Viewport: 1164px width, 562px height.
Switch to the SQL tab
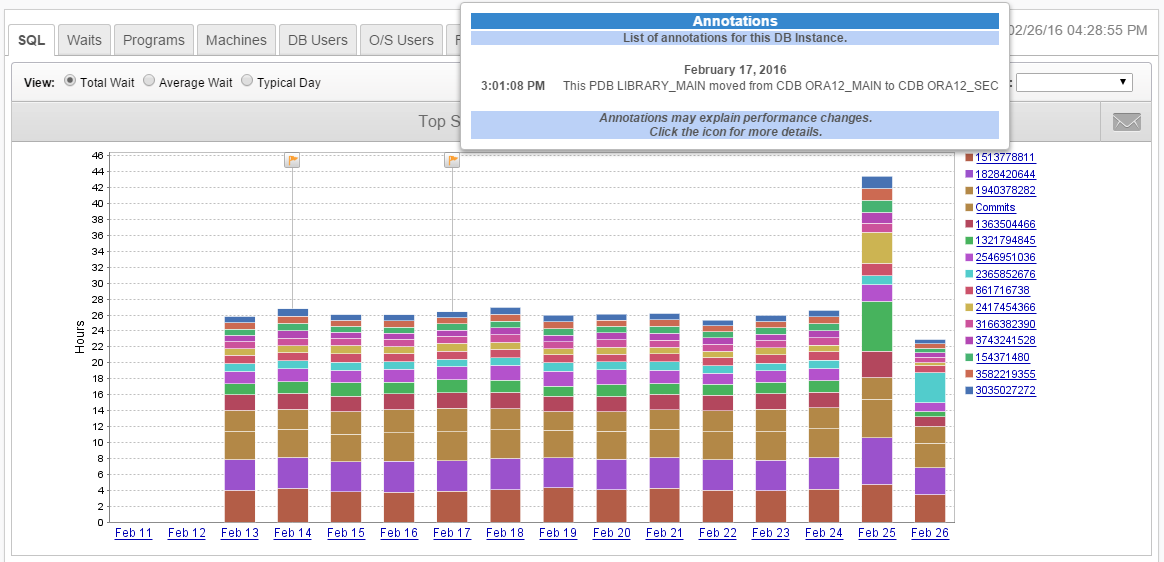[x=32, y=40]
